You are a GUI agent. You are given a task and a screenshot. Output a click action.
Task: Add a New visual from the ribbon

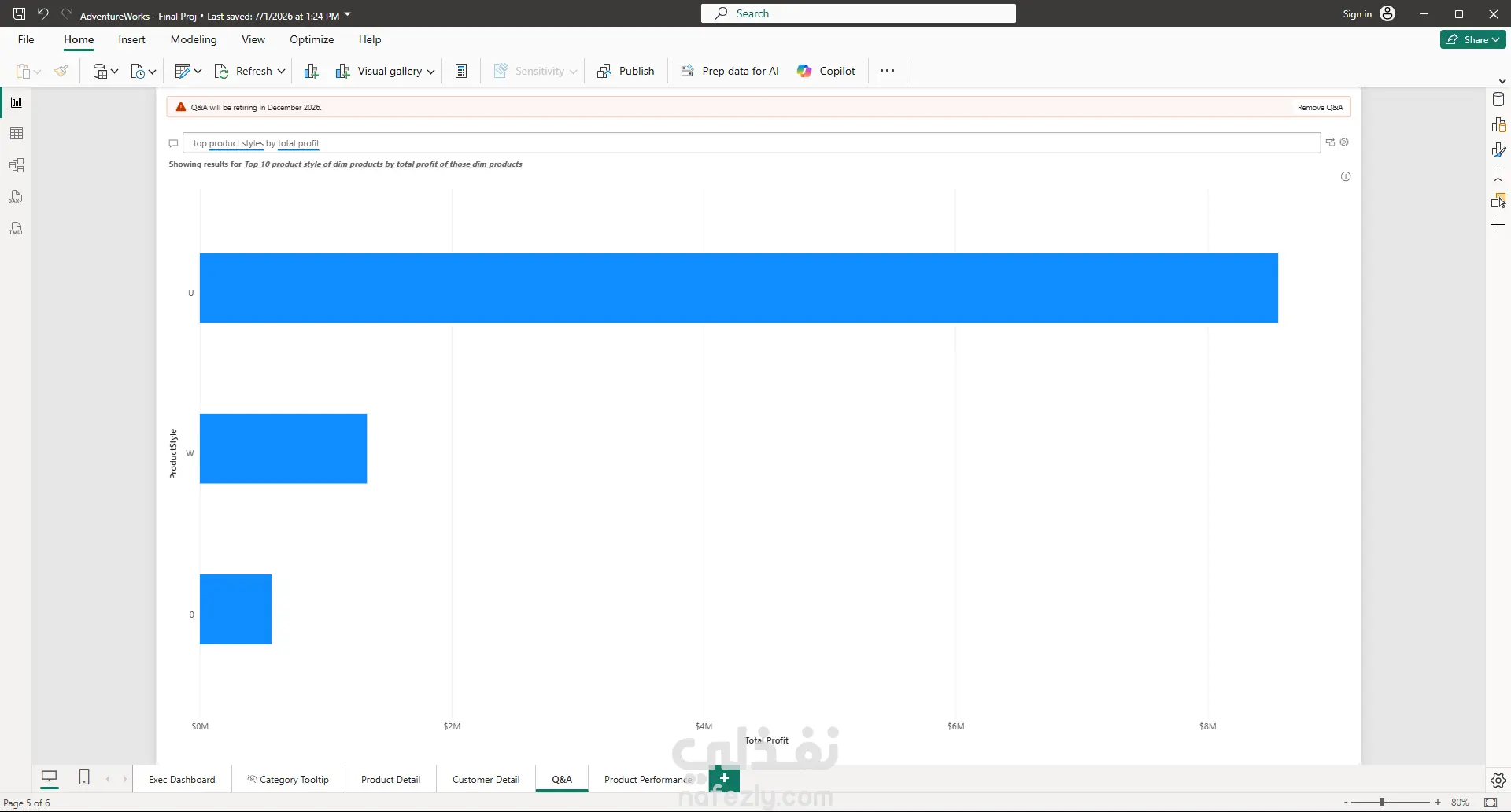[x=311, y=71]
